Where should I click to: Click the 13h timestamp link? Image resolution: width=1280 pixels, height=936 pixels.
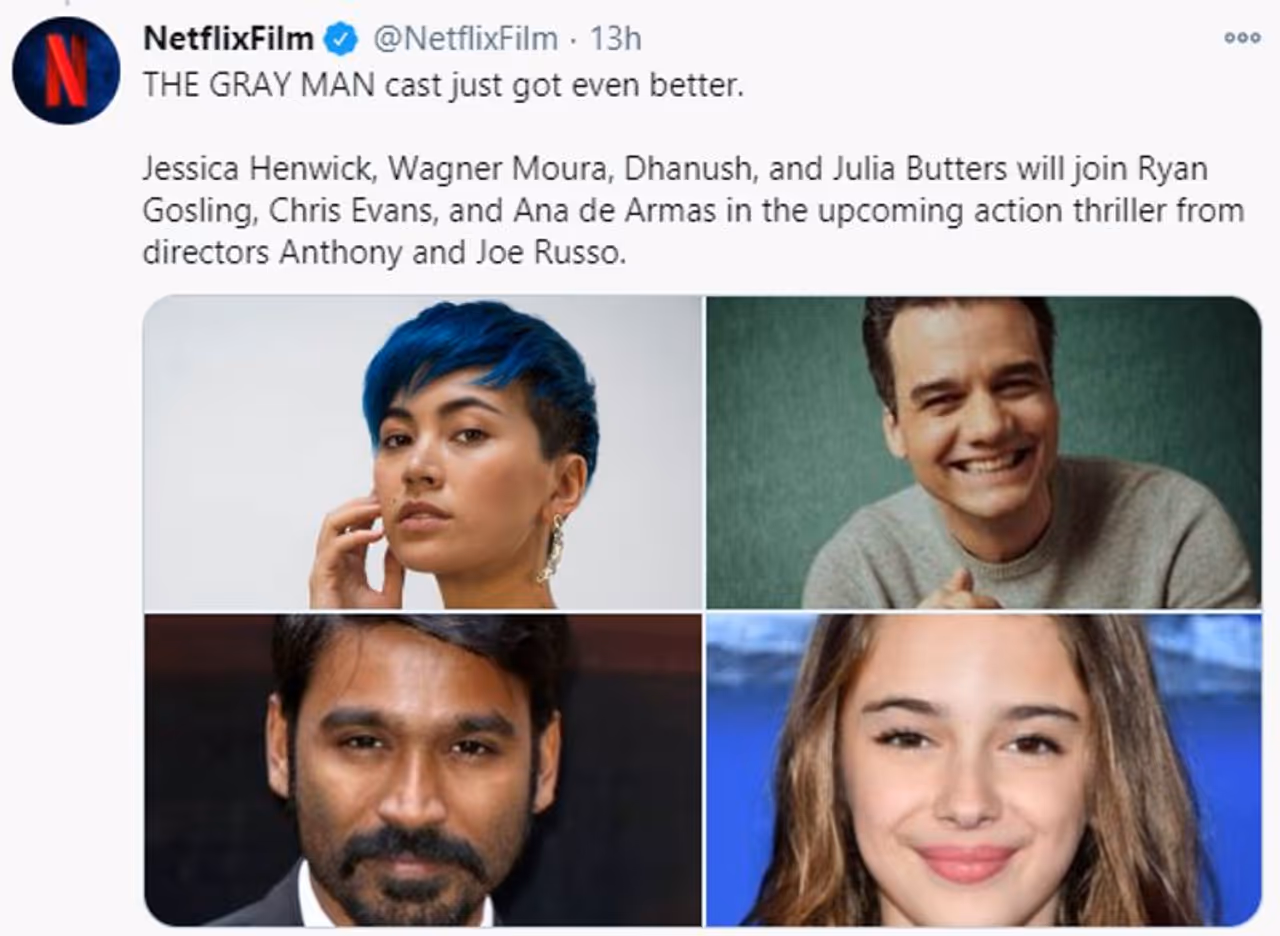tap(615, 39)
